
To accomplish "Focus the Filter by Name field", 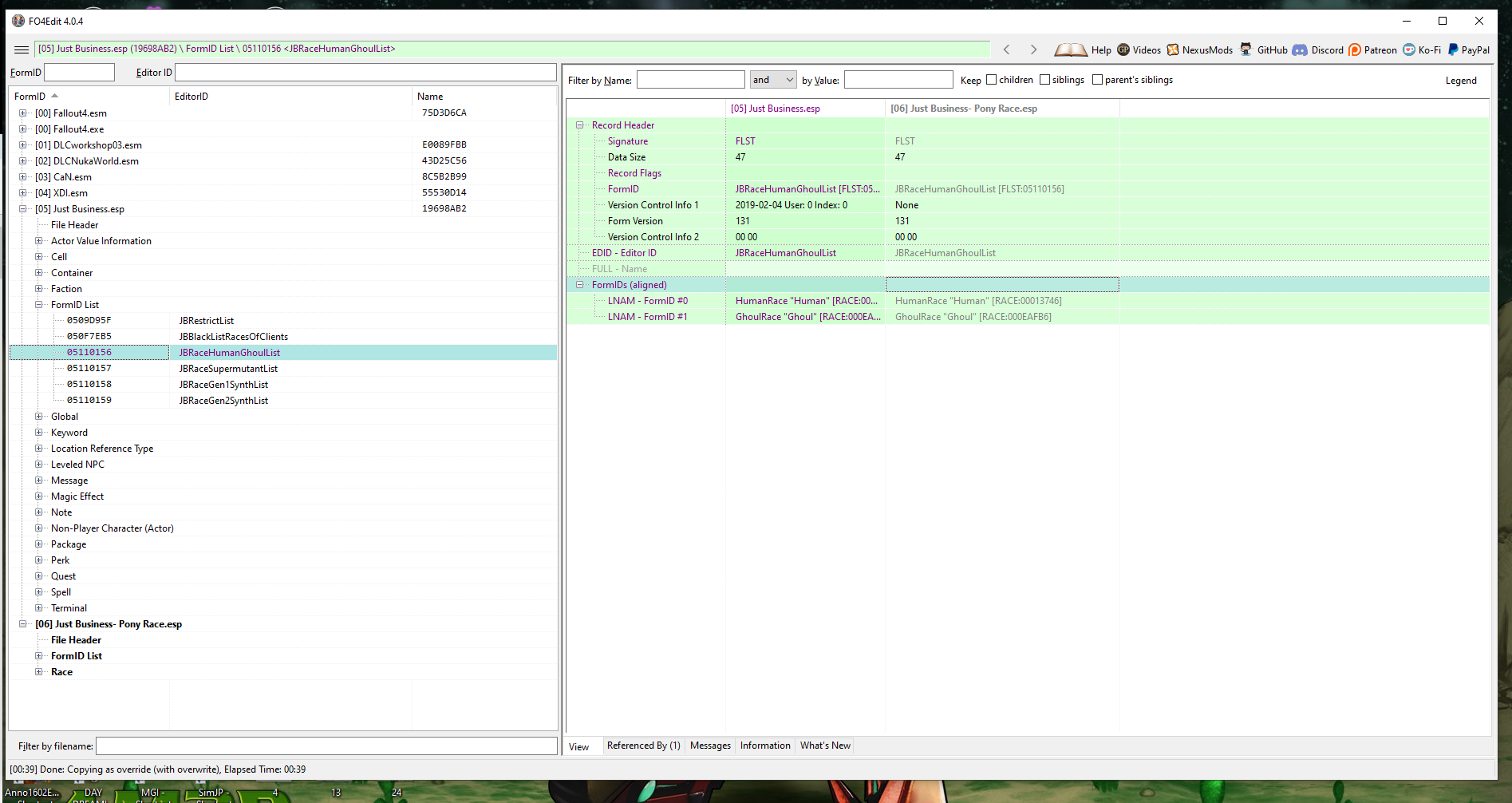I will 691,80.
